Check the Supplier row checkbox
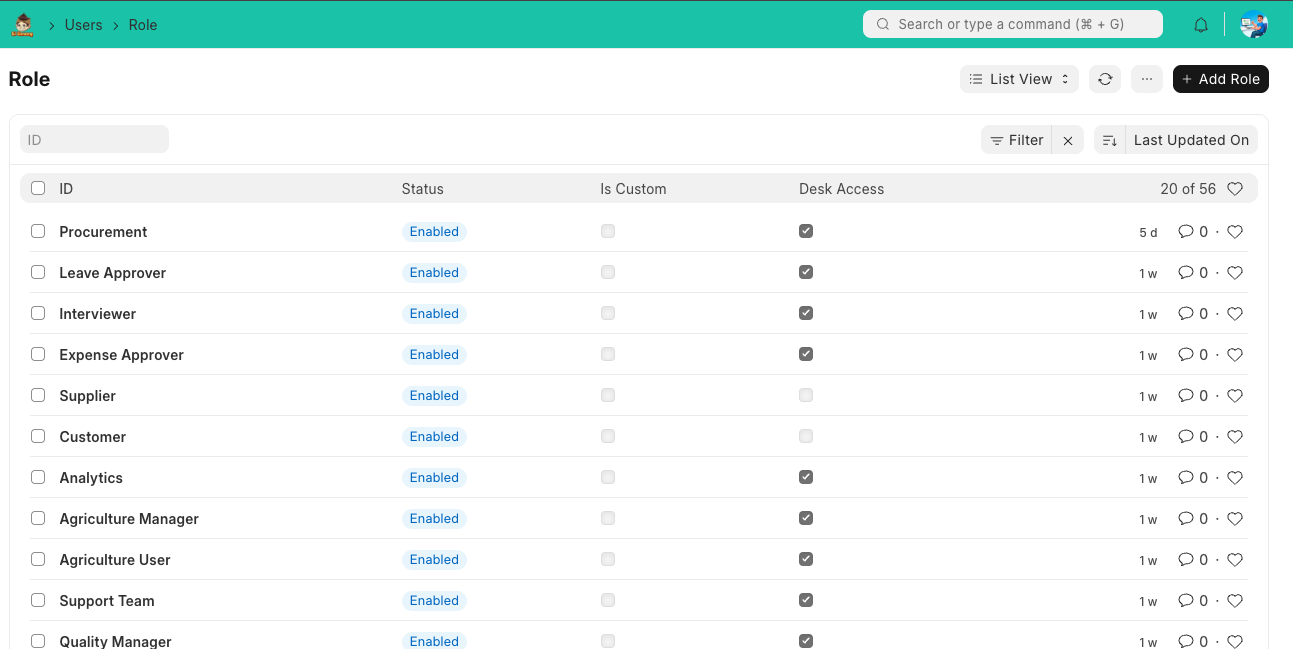The width and height of the screenshot is (1293, 649). 38,395
